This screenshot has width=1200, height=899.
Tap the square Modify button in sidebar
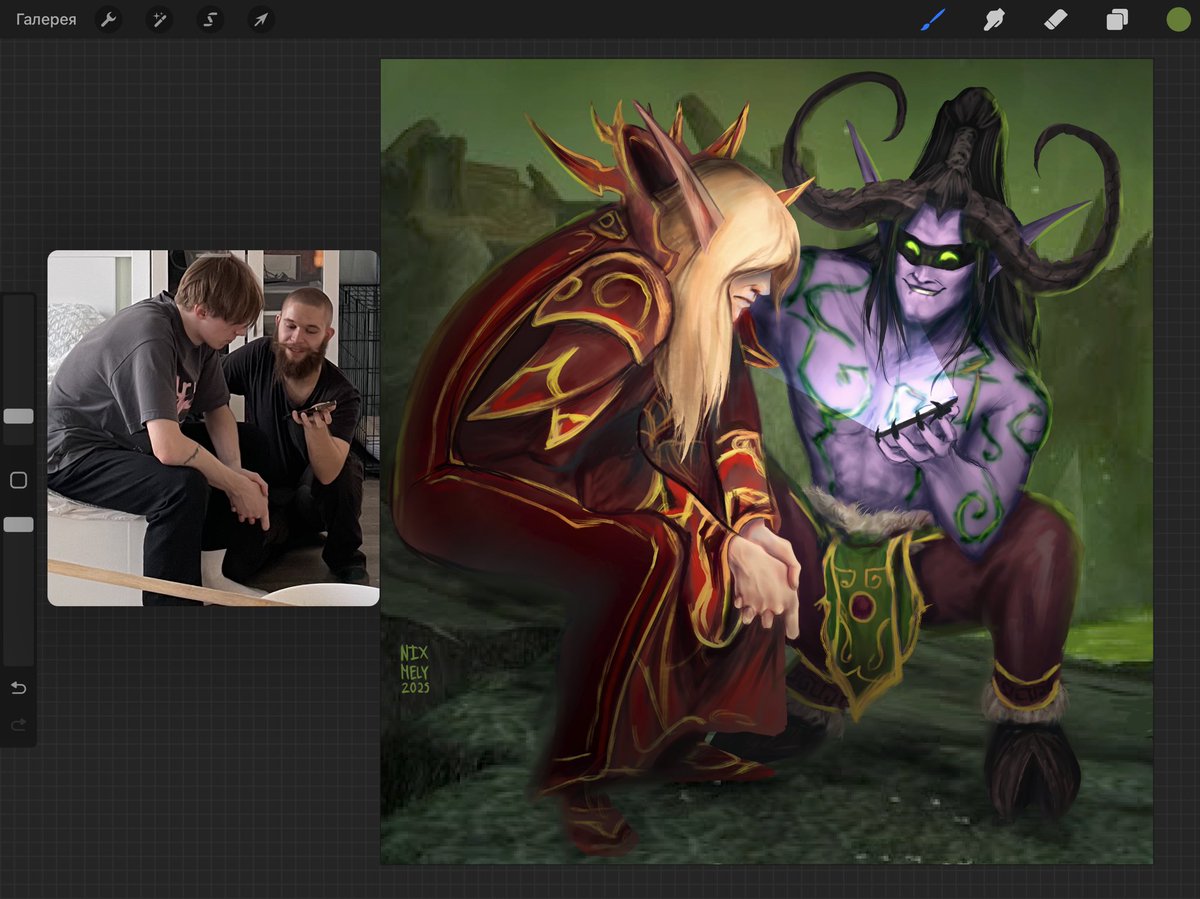tap(18, 480)
